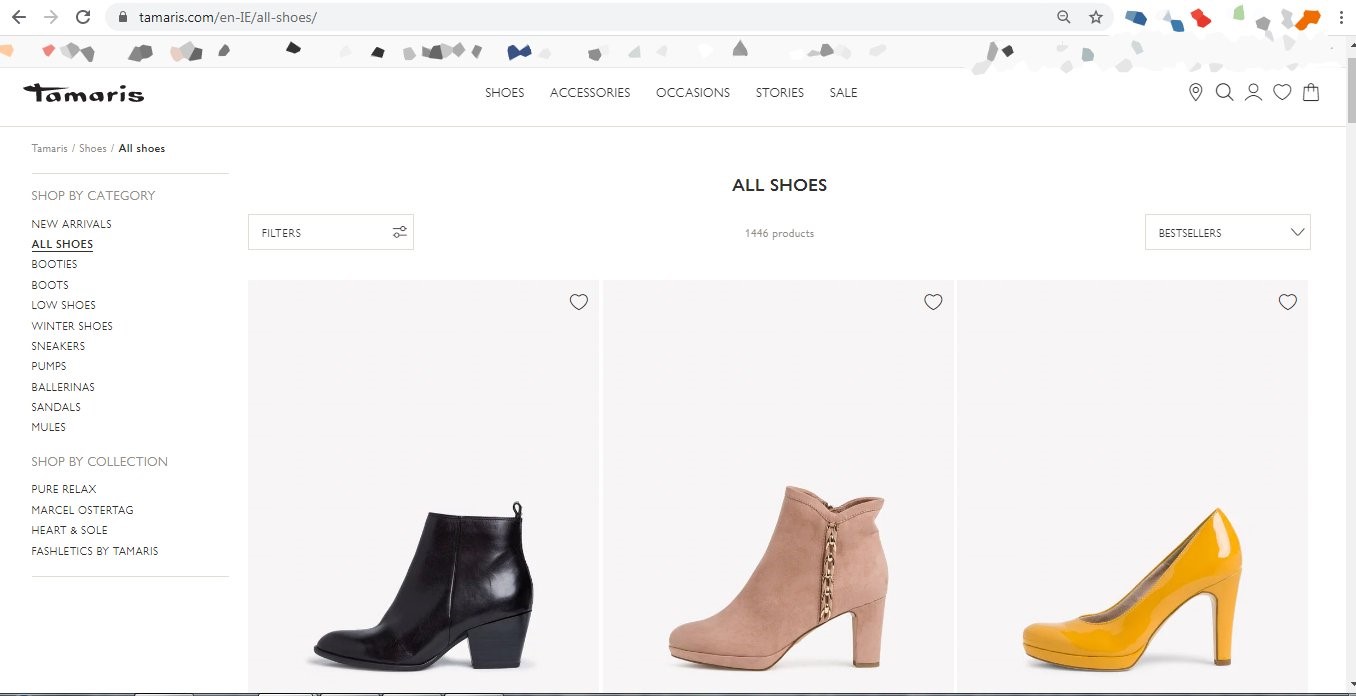Open the Bestsellers sort dropdown

[x=1227, y=232]
